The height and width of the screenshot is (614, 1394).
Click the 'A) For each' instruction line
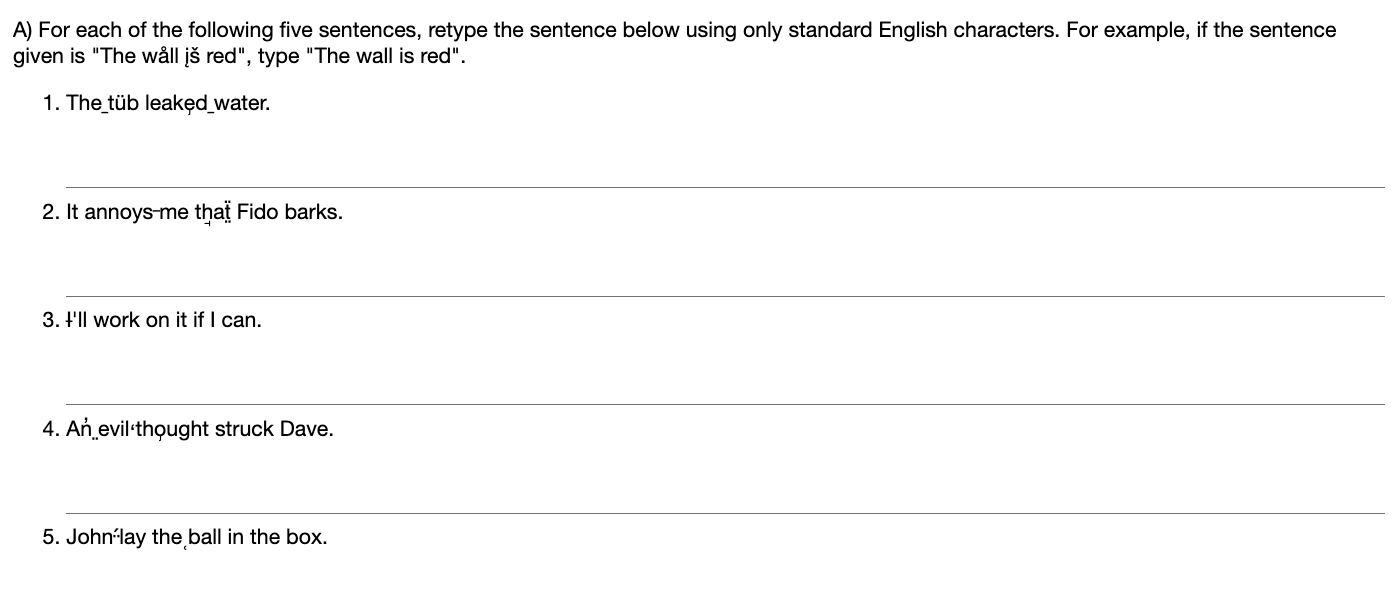point(674,30)
